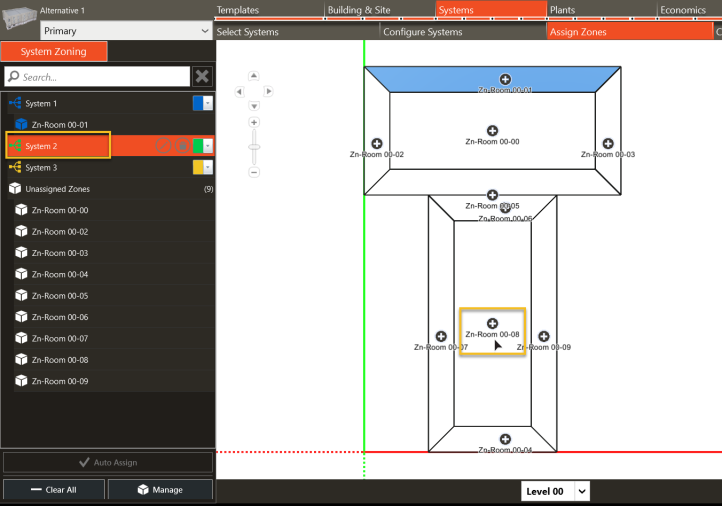This screenshot has height=506, width=722.
Task: Open System 1 color dropdown arrow
Action: click(208, 103)
